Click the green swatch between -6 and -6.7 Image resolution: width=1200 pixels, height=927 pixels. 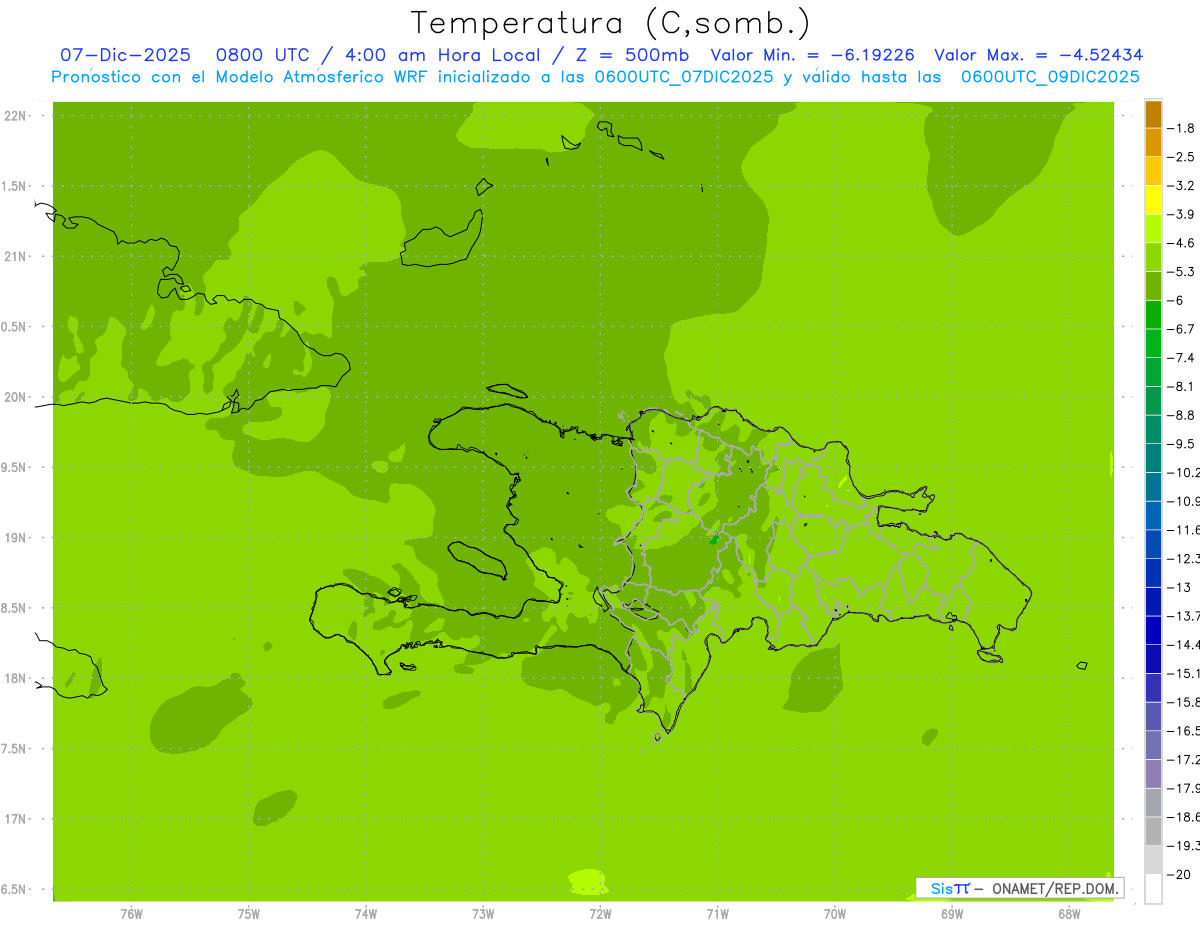pos(1153,315)
